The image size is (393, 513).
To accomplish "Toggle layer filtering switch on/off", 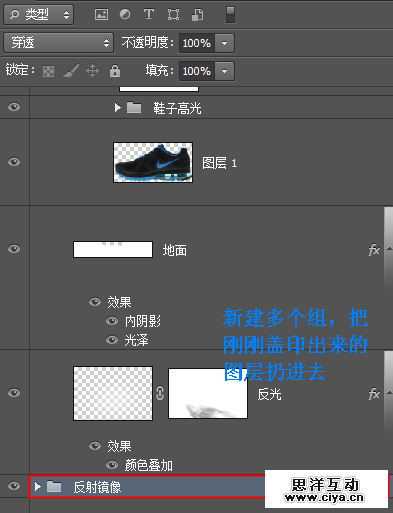I will pyautogui.click(x=230, y=15).
